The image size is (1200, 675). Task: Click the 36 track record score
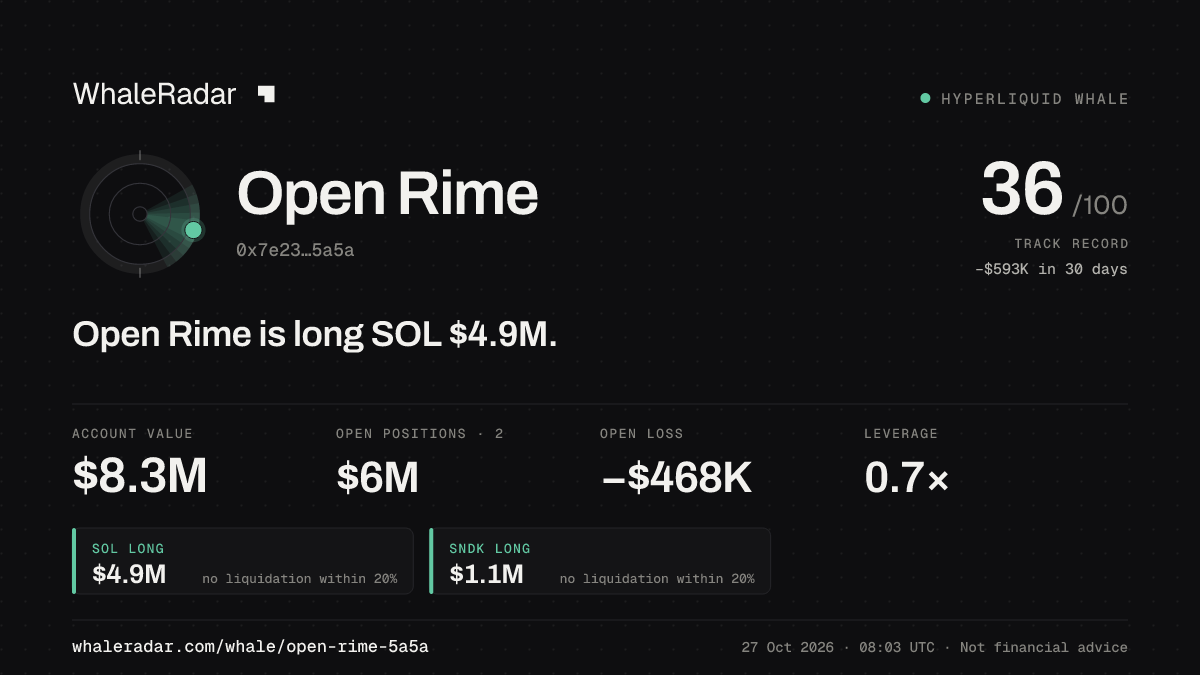pos(1021,190)
